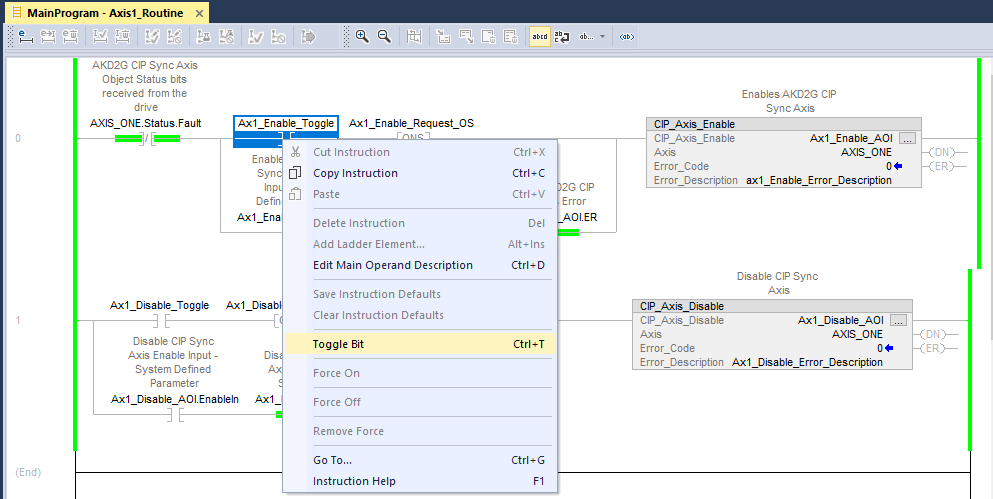Toggle the abcd tag display button

[x=540, y=37]
